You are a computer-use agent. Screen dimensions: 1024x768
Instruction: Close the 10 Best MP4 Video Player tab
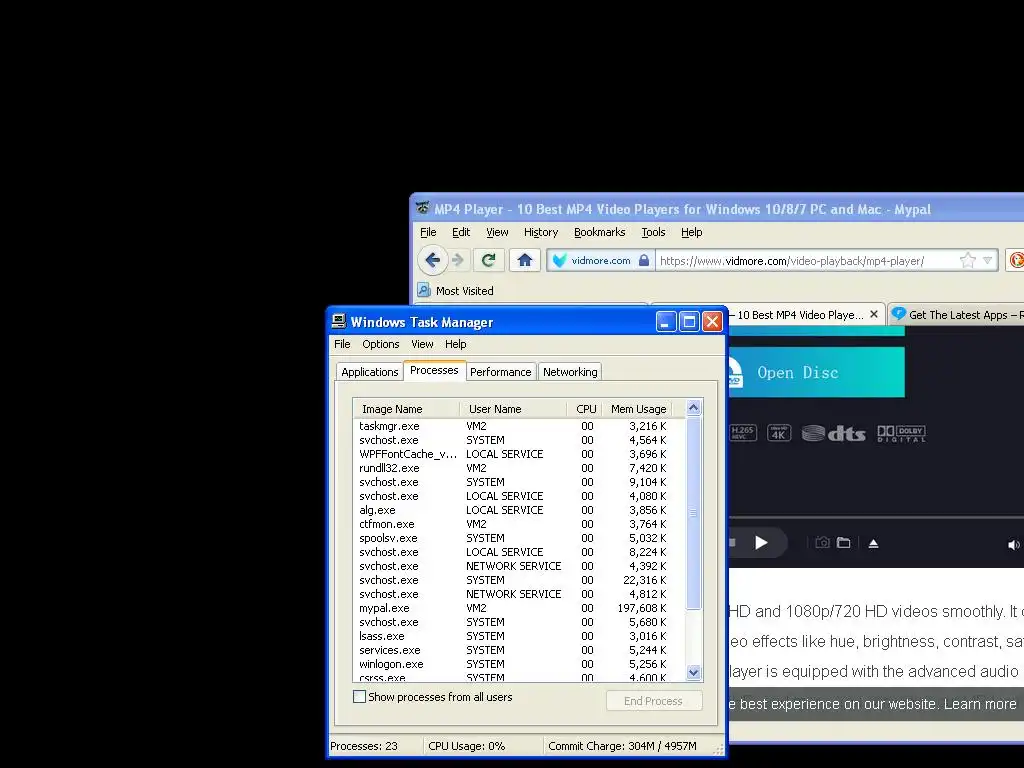click(874, 314)
